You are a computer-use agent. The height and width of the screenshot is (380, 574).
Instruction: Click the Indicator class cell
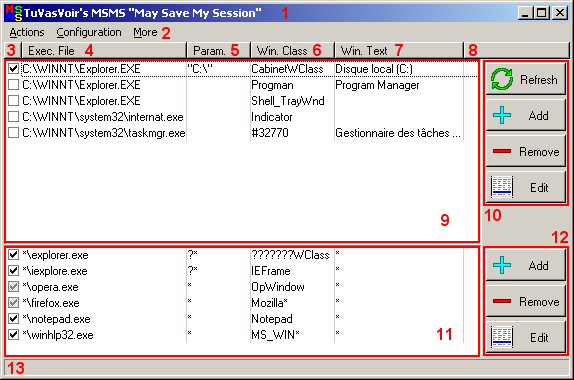(272, 117)
